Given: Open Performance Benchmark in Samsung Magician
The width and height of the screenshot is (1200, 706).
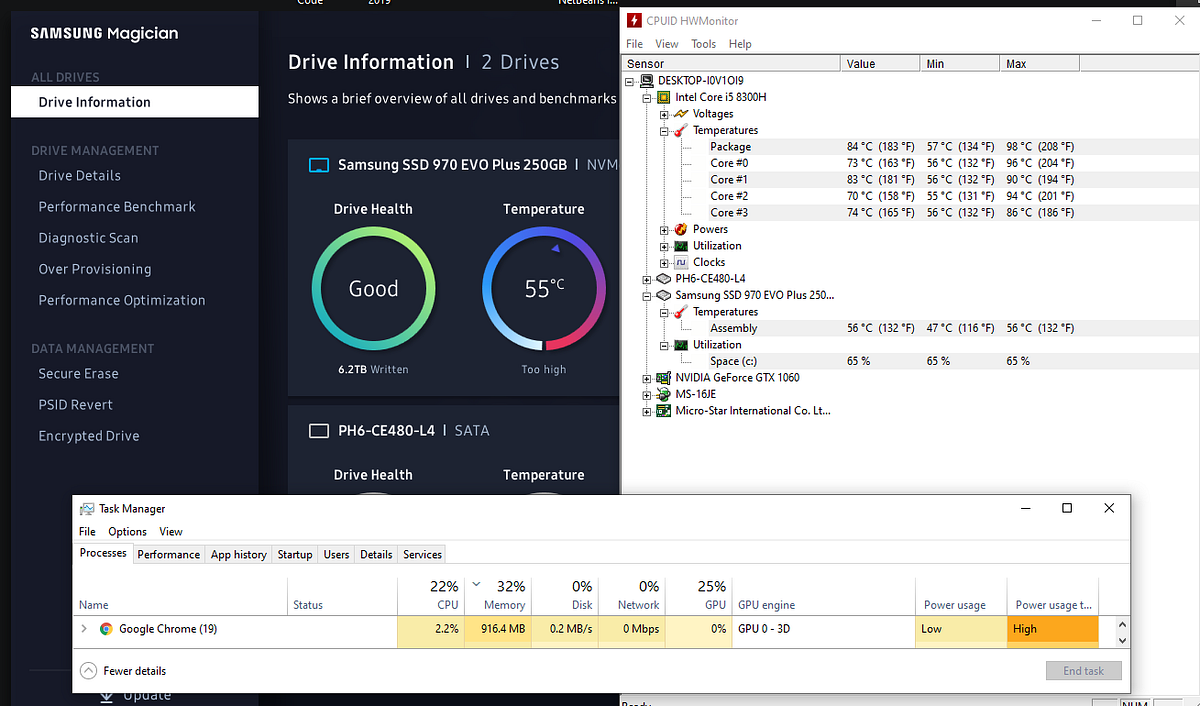Looking at the screenshot, I should click(x=117, y=207).
